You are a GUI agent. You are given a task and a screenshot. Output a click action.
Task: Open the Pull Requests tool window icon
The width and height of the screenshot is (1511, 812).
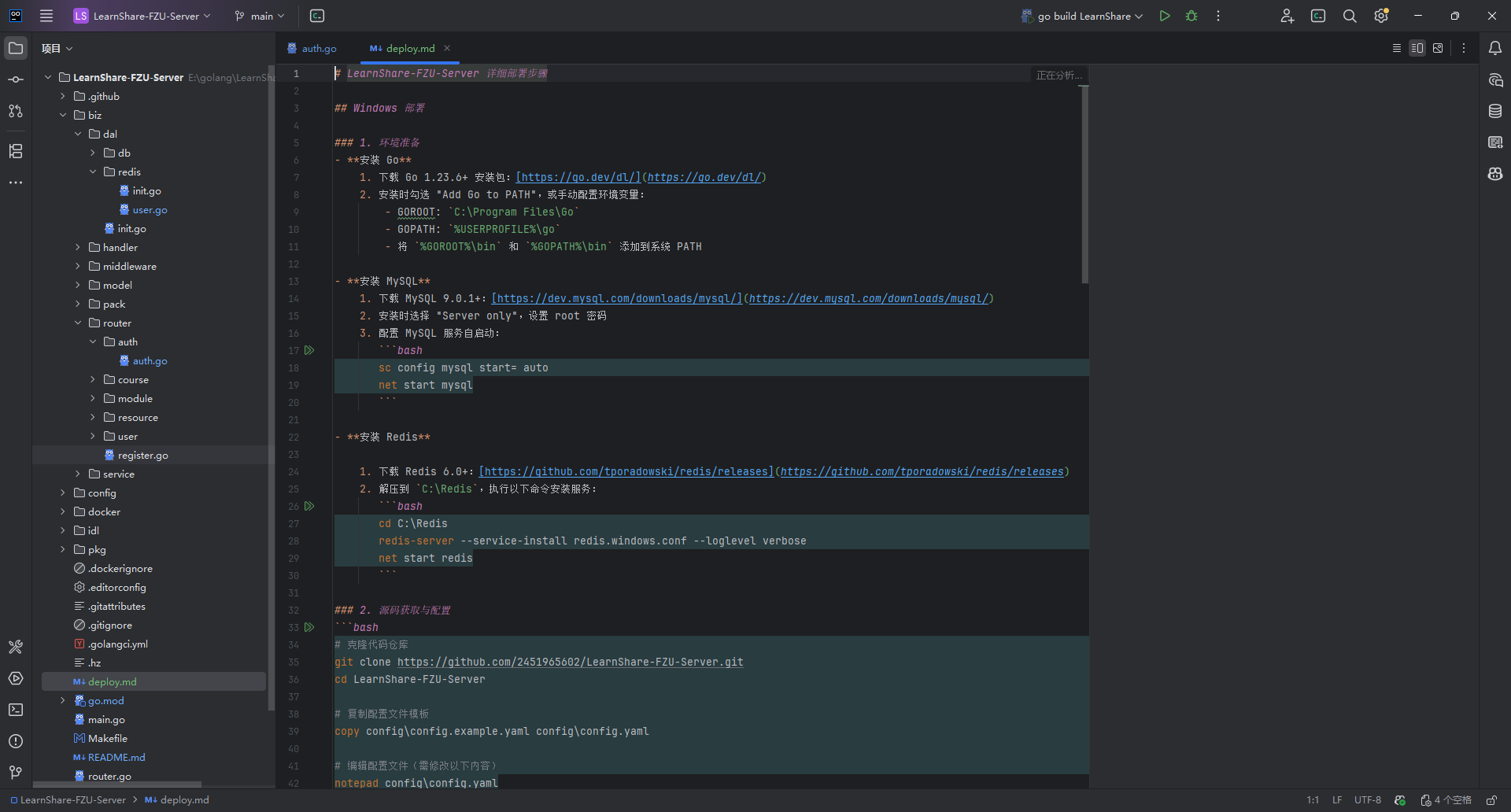16,111
